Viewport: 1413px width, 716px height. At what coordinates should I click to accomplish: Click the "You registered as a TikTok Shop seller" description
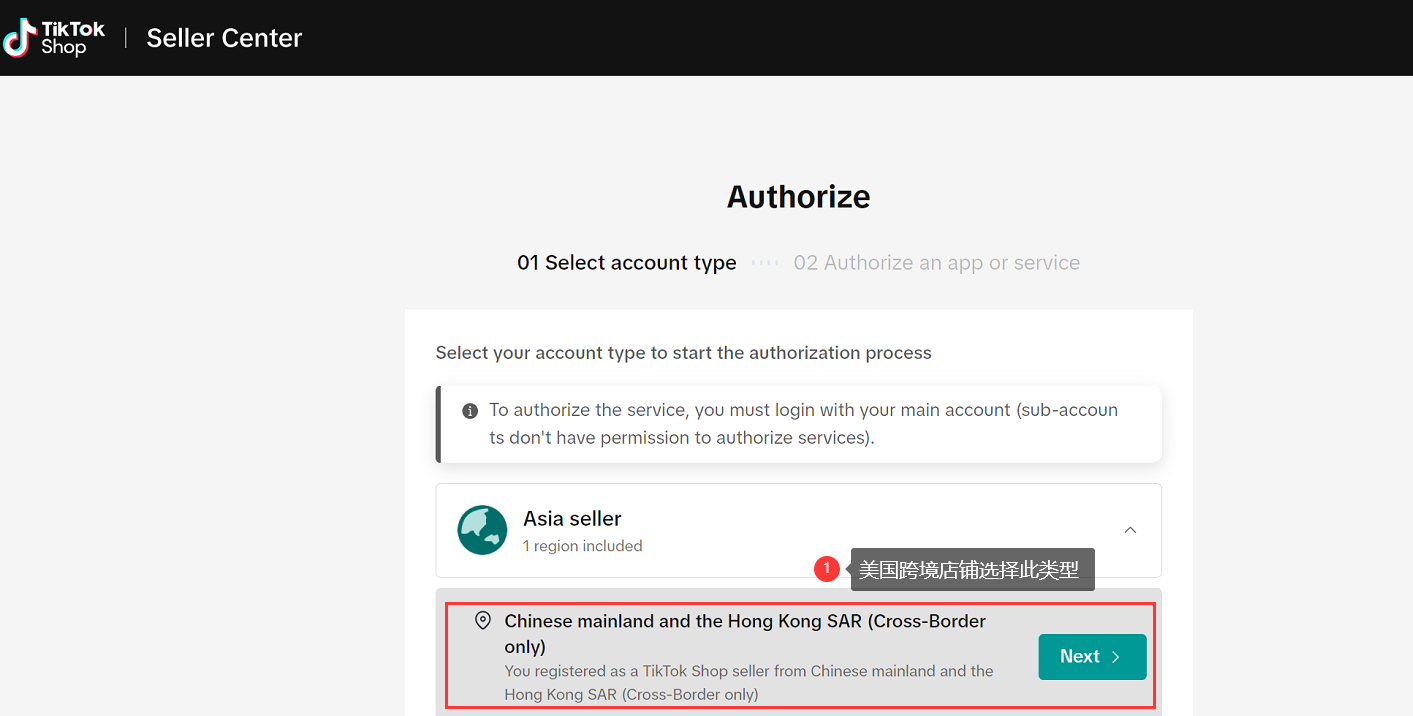[x=748, y=682]
